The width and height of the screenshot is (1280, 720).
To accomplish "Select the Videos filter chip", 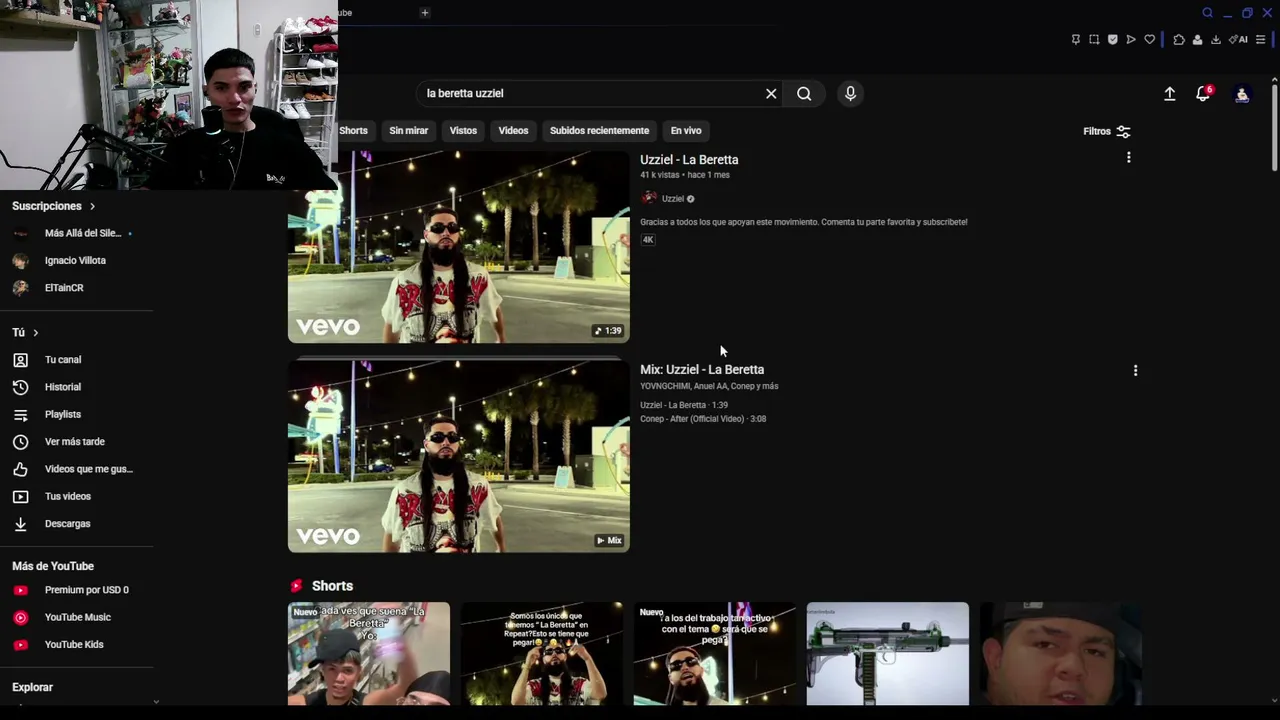I will 513,131.
